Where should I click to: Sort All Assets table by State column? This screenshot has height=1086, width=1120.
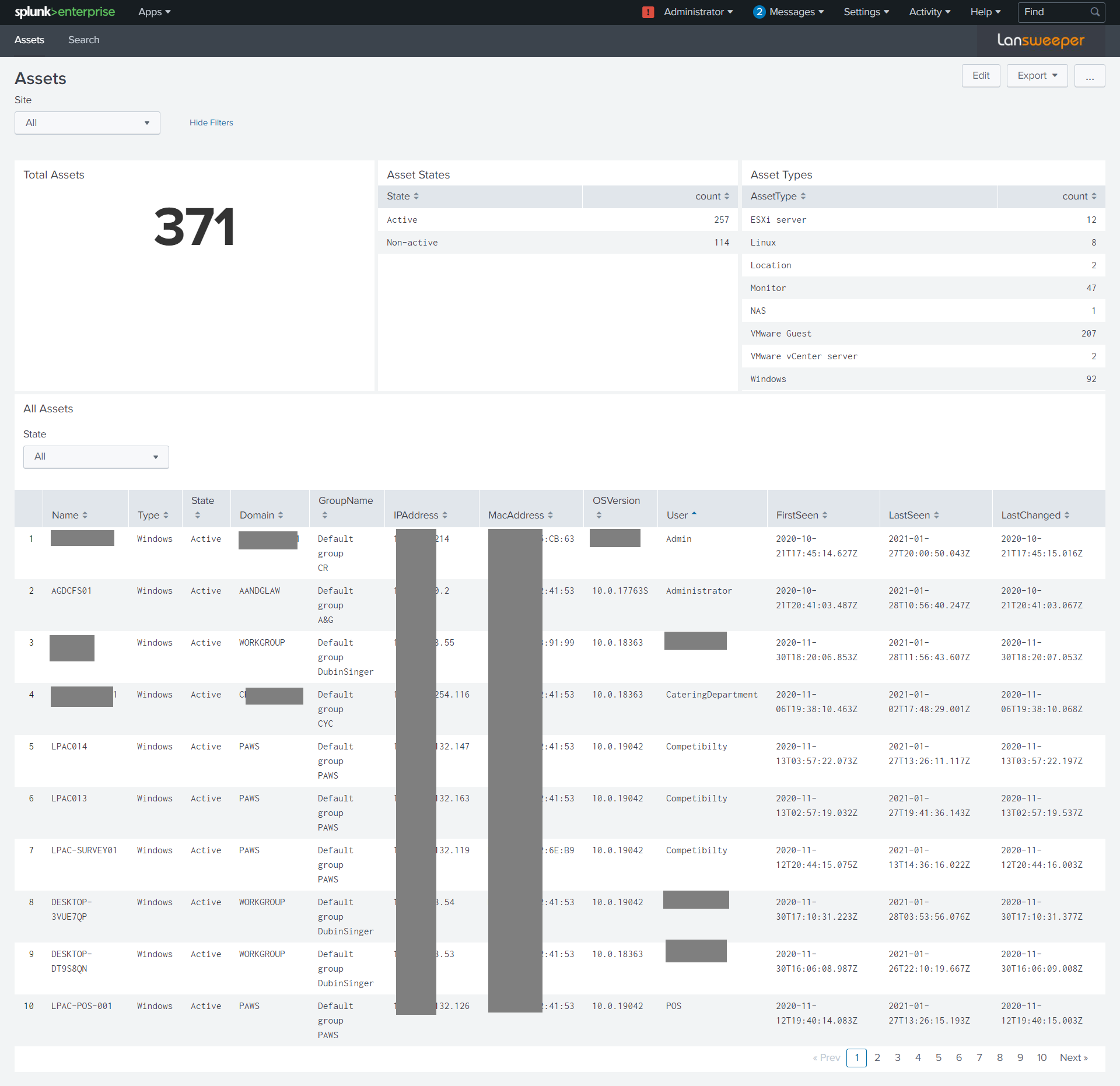pyautogui.click(x=202, y=508)
